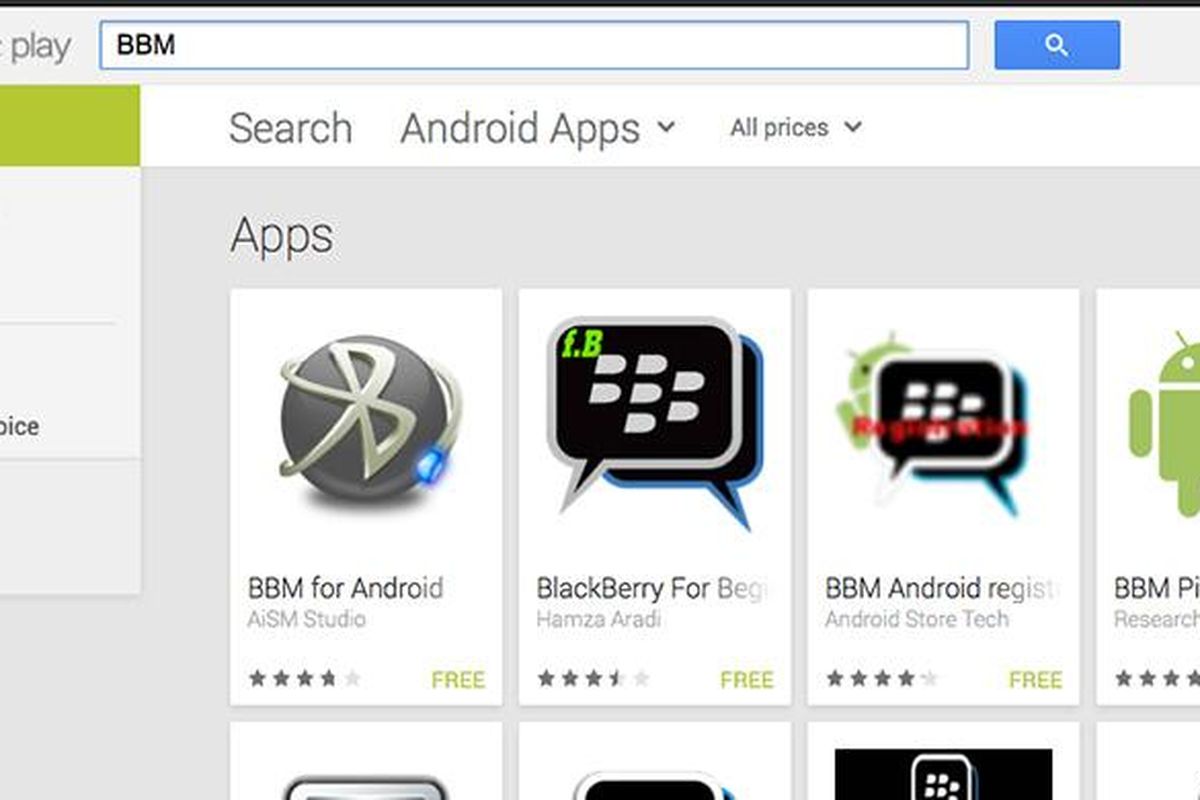Image resolution: width=1200 pixels, height=800 pixels.
Task: Open the All prices filter dropdown
Action: tap(795, 128)
